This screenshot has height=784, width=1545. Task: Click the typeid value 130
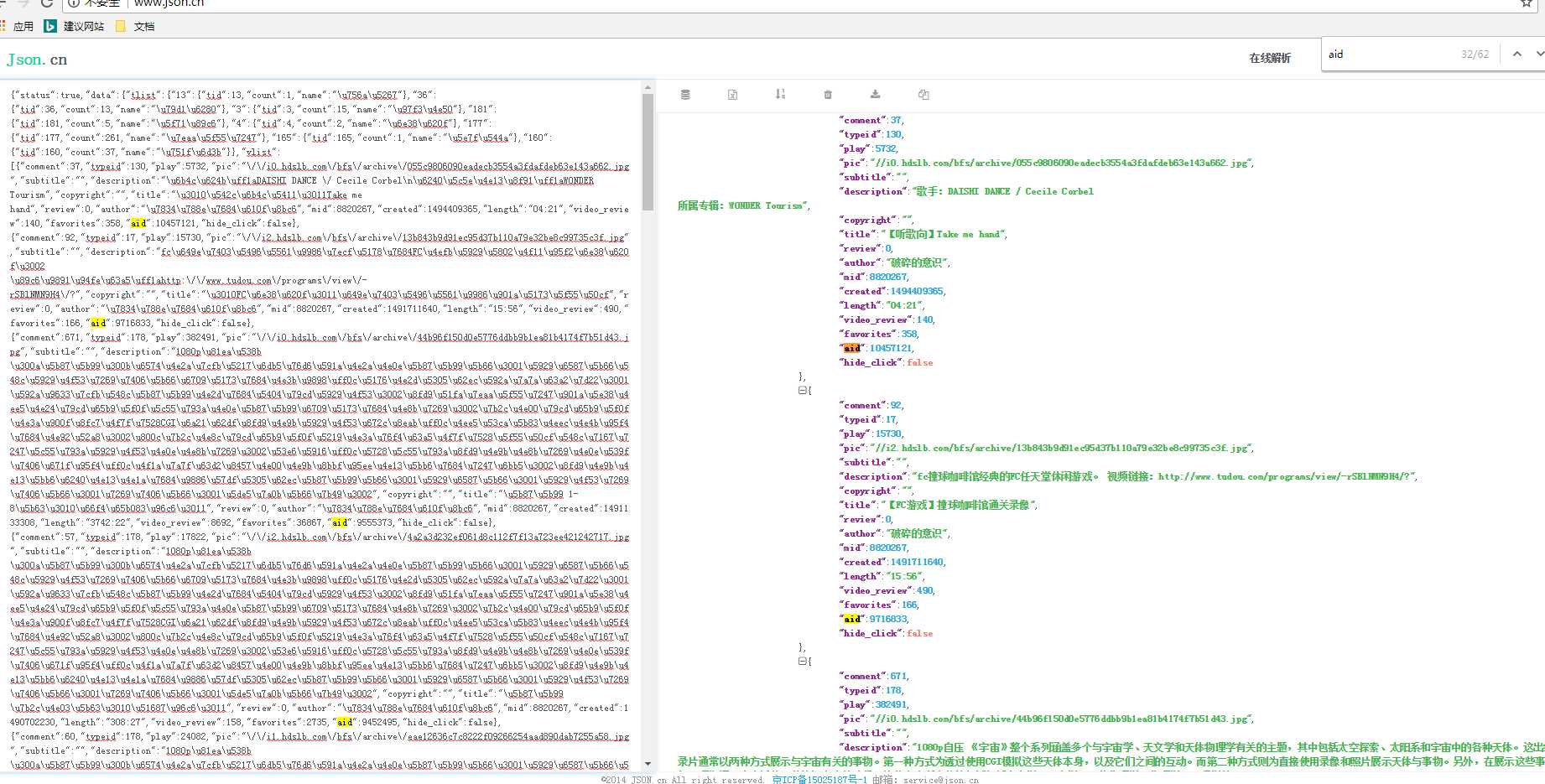(893, 134)
